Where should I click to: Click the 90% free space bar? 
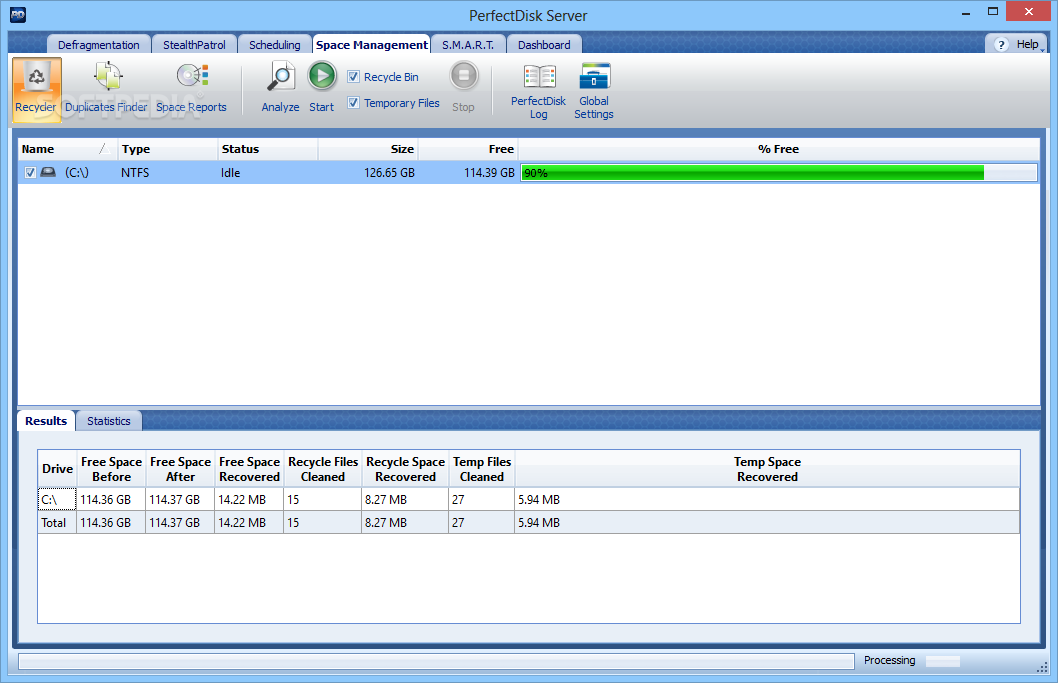tap(779, 173)
